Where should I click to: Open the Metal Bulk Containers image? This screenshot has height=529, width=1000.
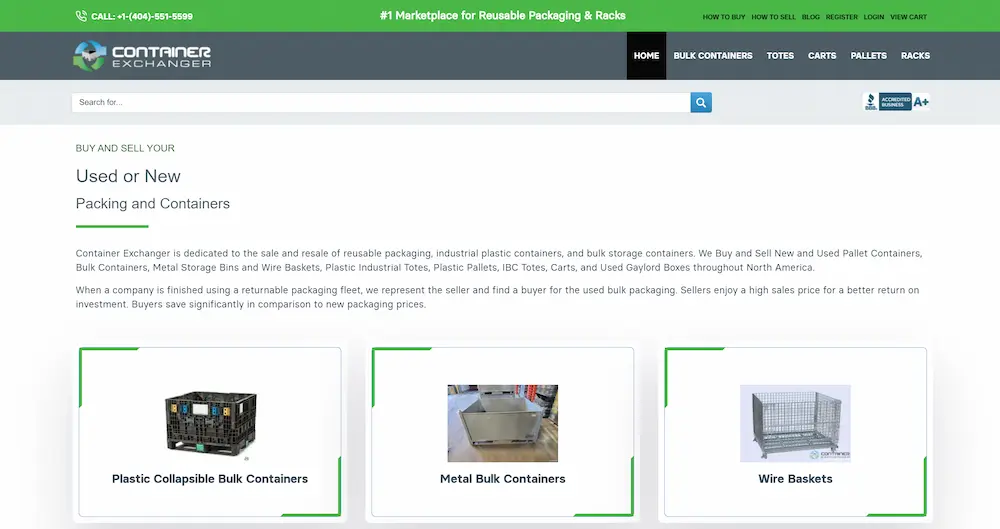[503, 423]
